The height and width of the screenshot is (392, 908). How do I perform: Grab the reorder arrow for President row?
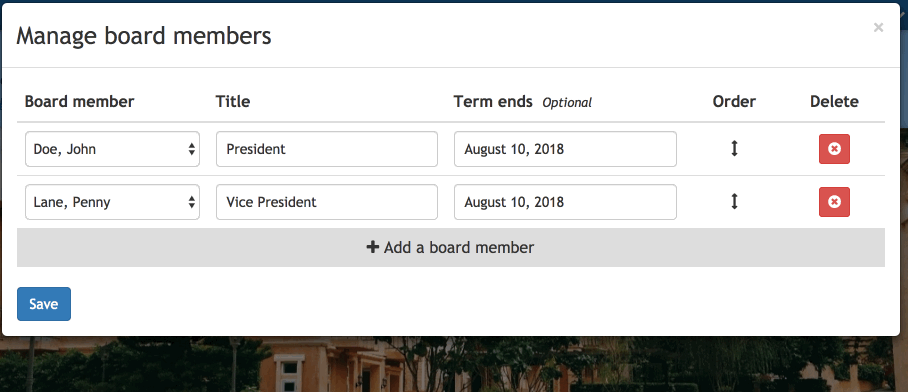click(734, 149)
